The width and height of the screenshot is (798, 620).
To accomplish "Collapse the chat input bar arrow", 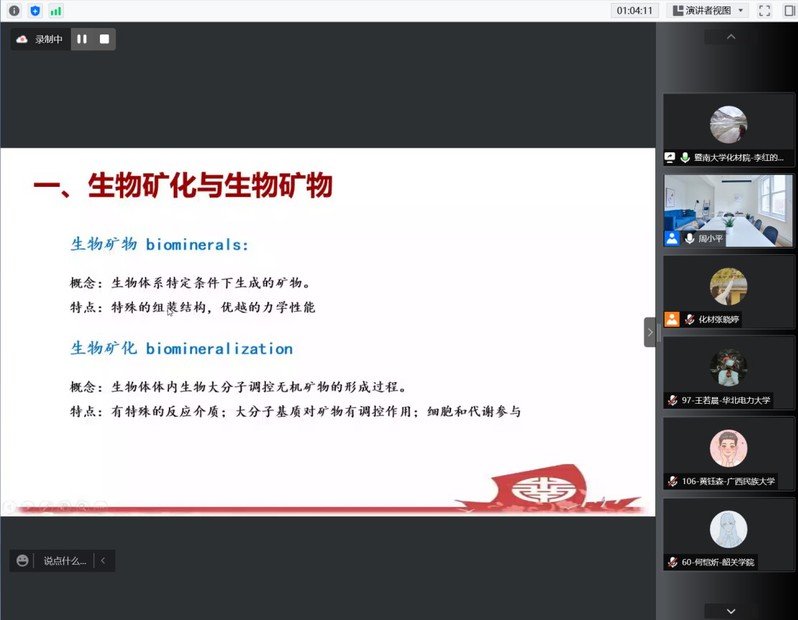I will coord(103,561).
